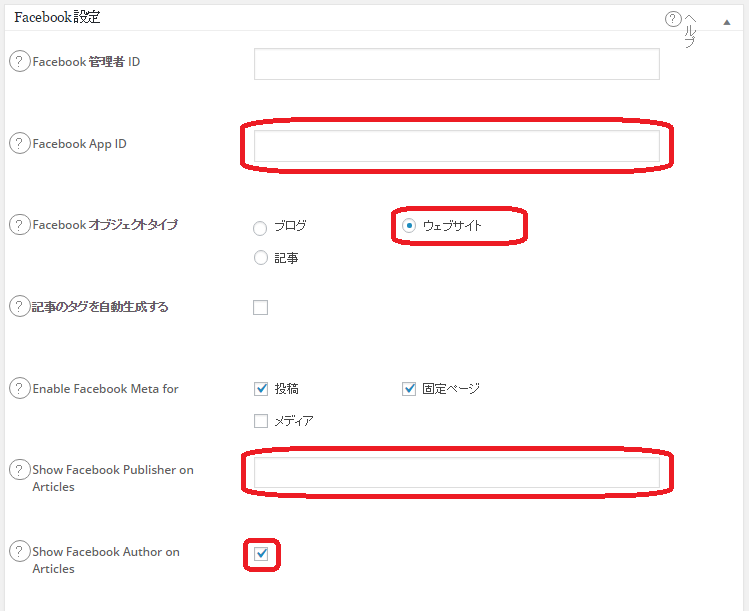The image size is (749, 611).
Task: Select the 記事 radio button
Action: pyautogui.click(x=261, y=258)
